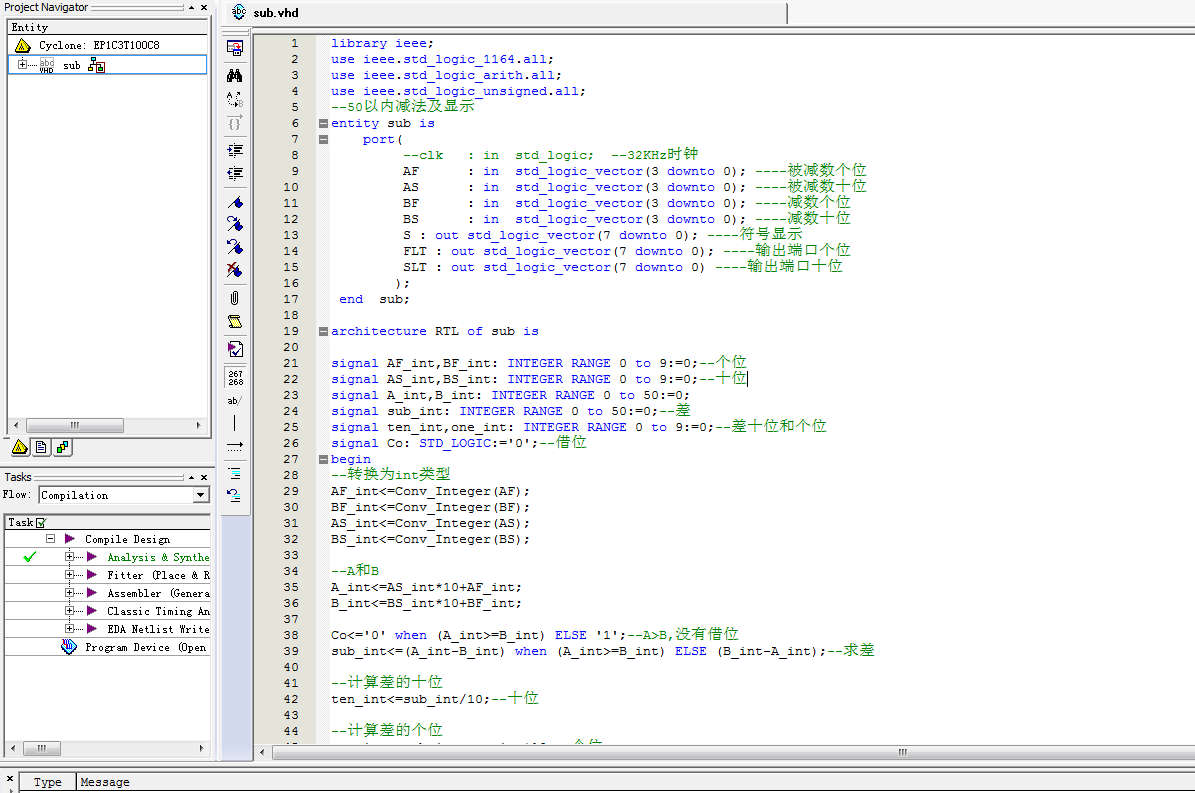Screen dimensions: 1195x793
Task: Click the Assembler task purple play arrow
Action: [x=92, y=593]
